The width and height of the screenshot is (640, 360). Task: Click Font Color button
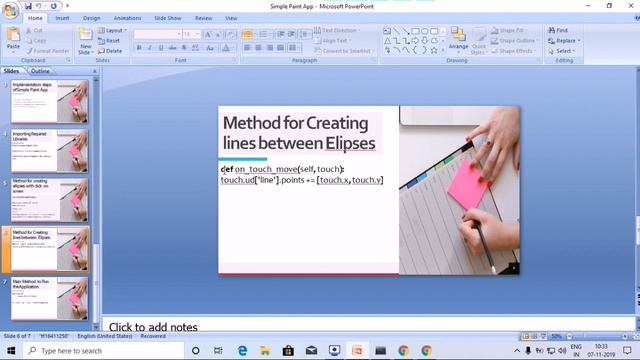point(226,48)
